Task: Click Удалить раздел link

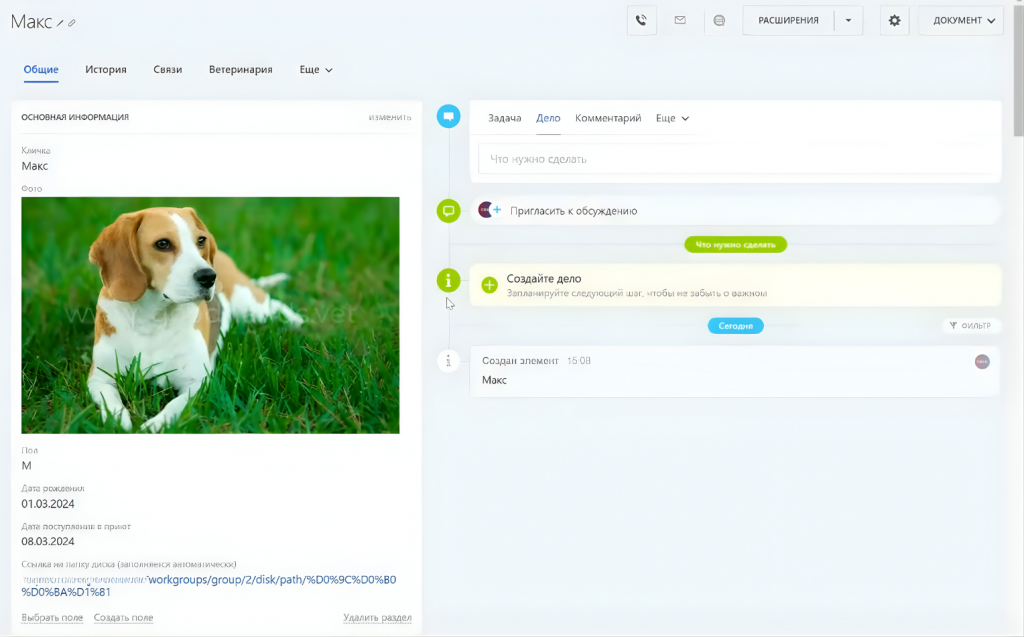Action: click(x=377, y=618)
